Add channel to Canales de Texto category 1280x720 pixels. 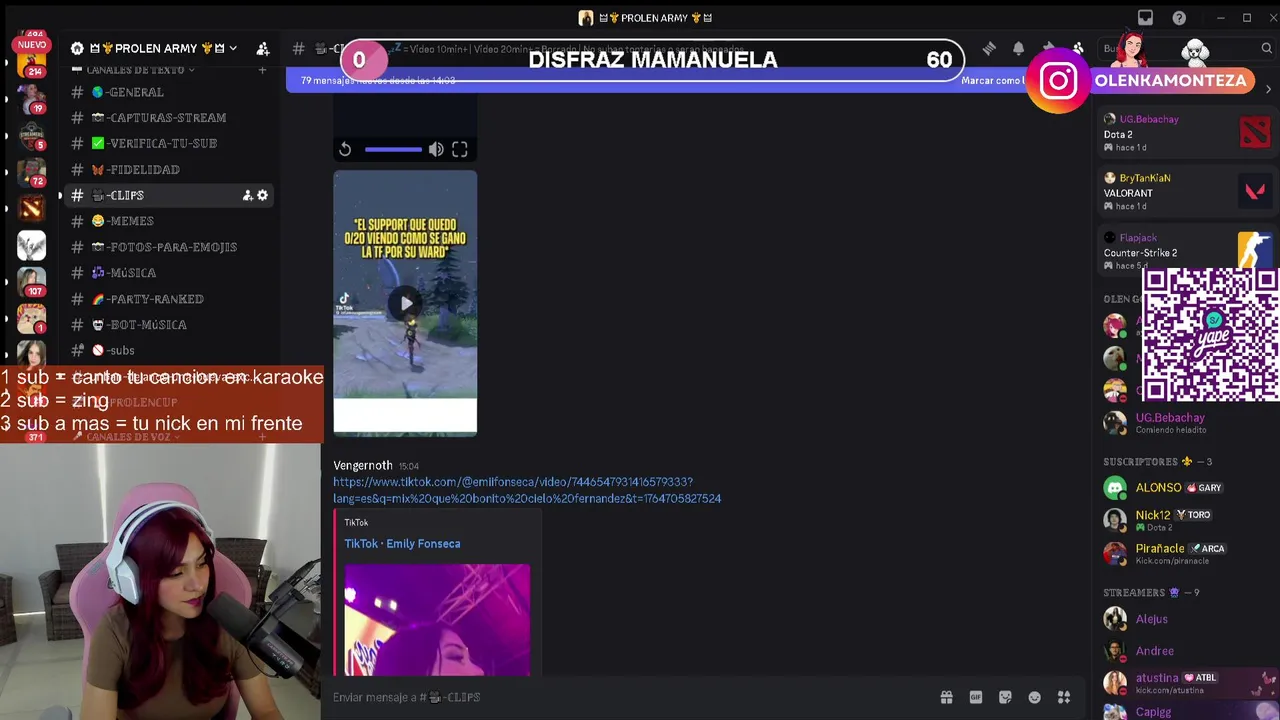[262, 70]
